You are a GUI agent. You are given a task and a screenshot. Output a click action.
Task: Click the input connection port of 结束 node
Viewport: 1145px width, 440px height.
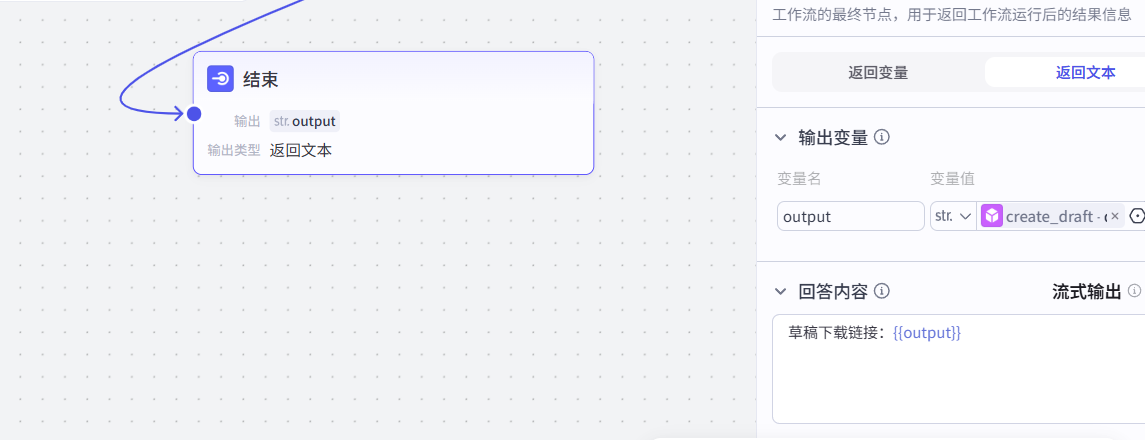[194, 114]
